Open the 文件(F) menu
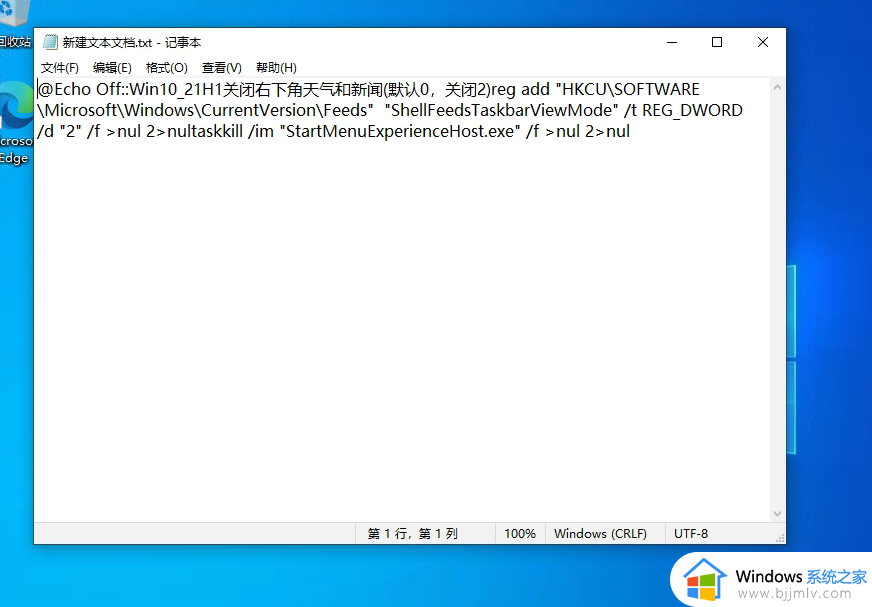 pos(60,68)
